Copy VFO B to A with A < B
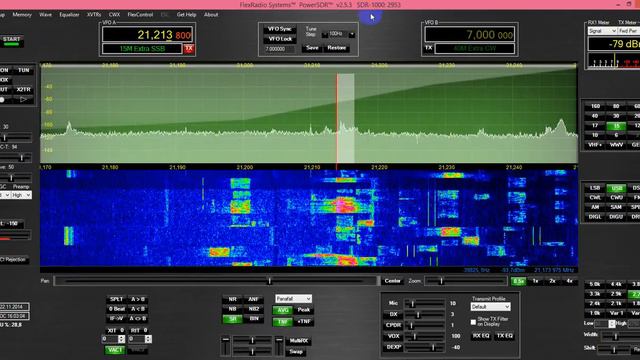 [138, 309]
